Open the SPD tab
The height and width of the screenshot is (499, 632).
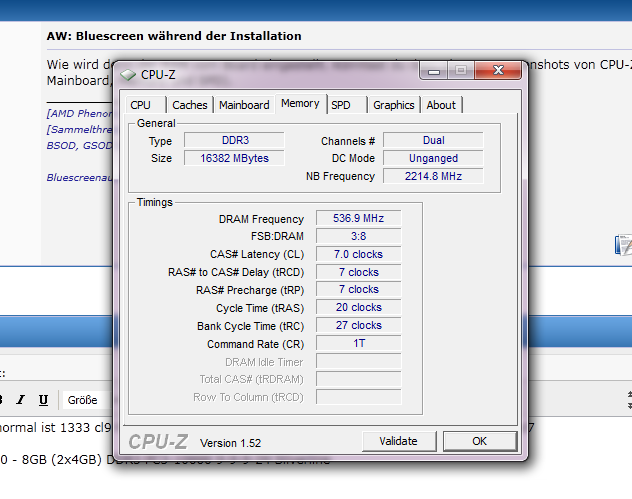[347, 105]
